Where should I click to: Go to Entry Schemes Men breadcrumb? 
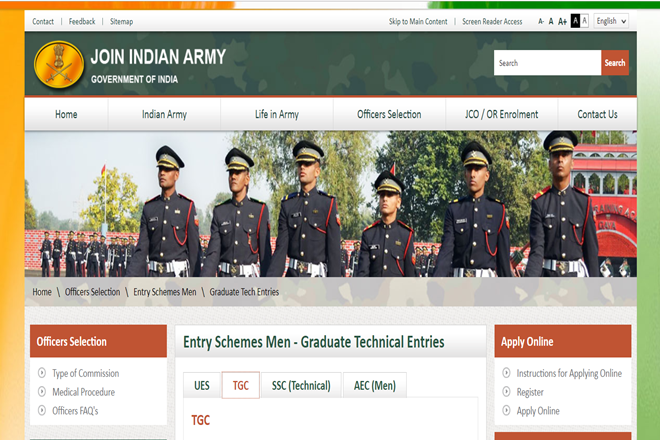pos(165,292)
